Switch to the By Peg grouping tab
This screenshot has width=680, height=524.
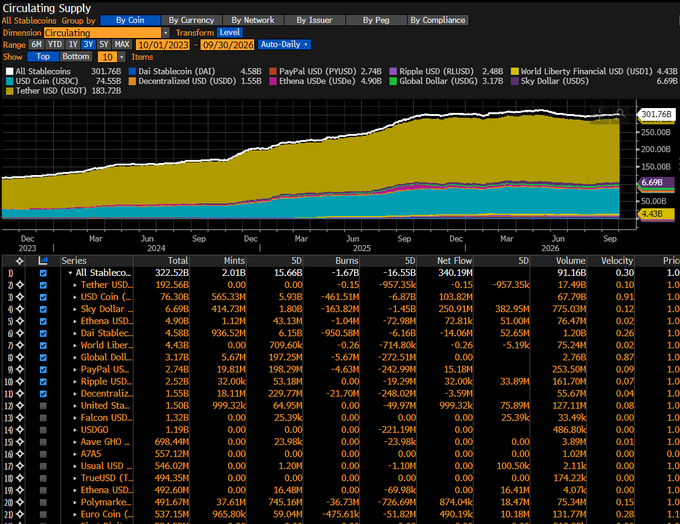pyautogui.click(x=376, y=20)
